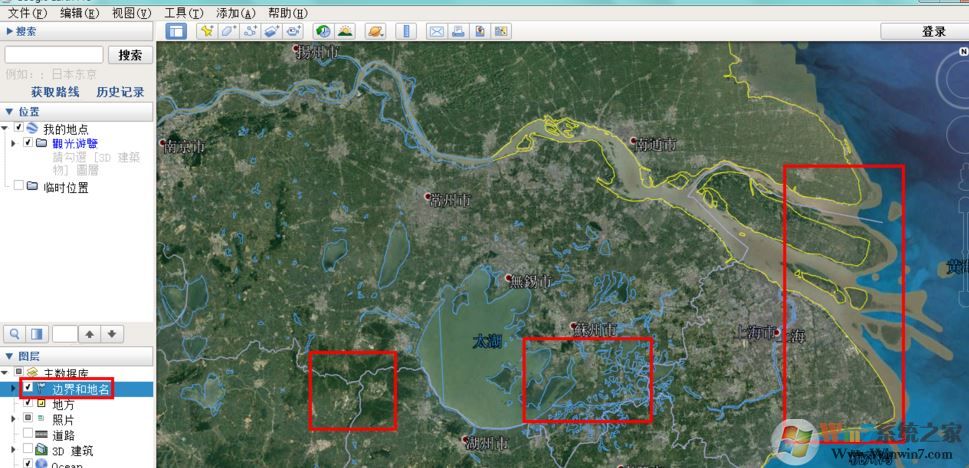969x468 pixels.
Task: Click inside the search text field
Action: click(54, 55)
